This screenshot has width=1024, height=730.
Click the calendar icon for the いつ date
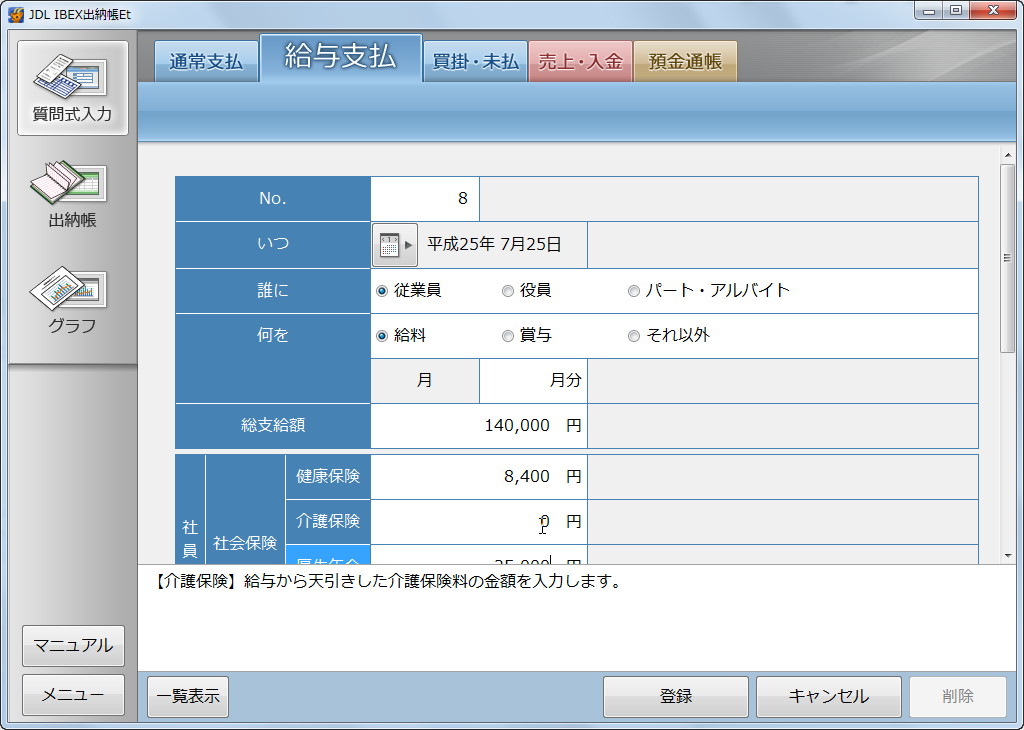pyautogui.click(x=390, y=245)
